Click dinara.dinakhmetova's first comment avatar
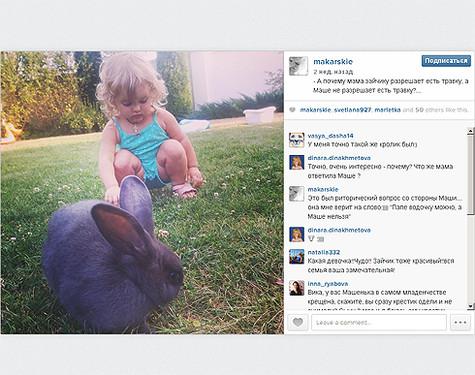Viewport: 475px width, 375px height. [297, 162]
